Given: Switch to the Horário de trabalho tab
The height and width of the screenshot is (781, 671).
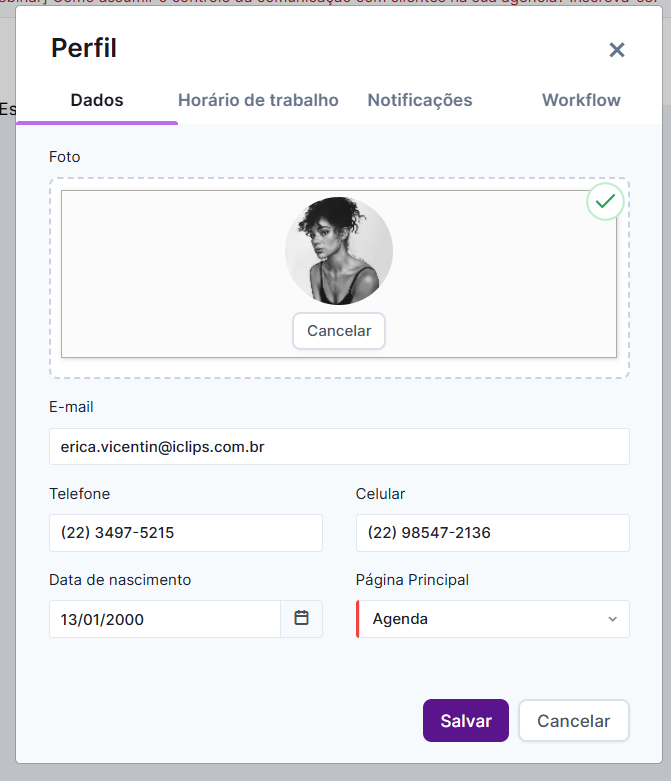Looking at the screenshot, I should [x=258, y=100].
